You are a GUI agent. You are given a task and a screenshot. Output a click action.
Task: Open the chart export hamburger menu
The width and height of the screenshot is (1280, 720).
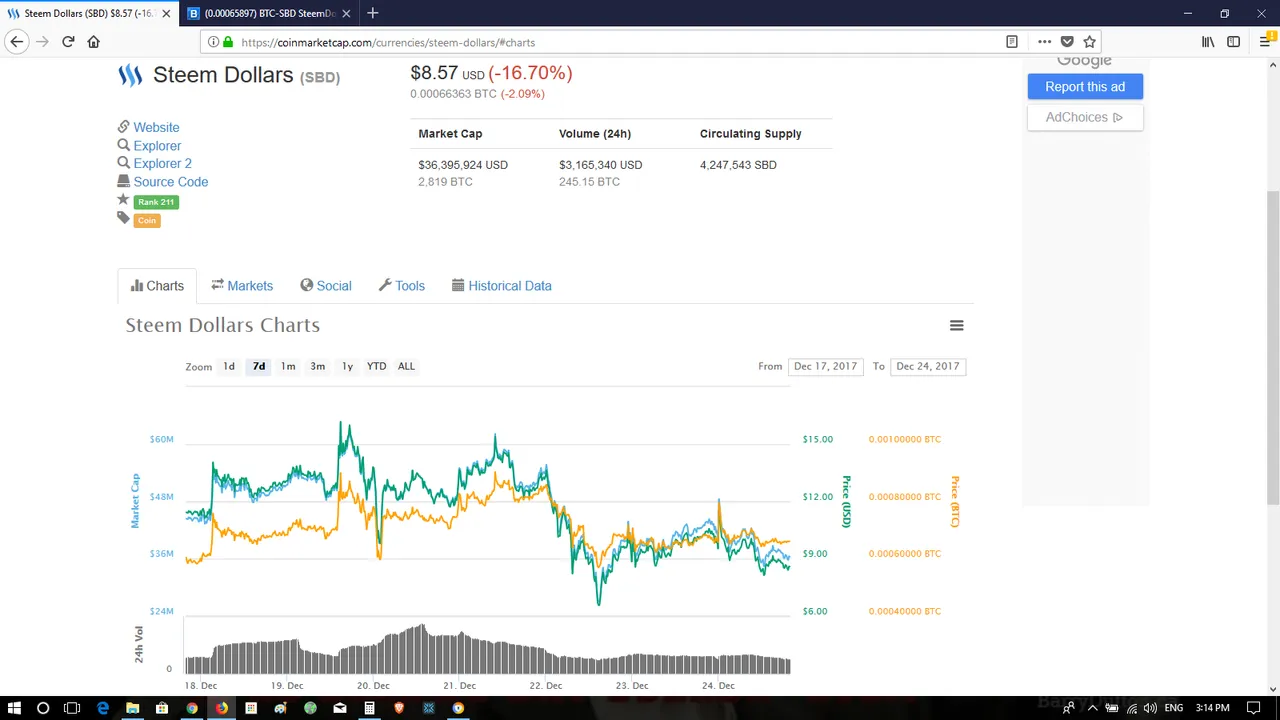tap(956, 325)
